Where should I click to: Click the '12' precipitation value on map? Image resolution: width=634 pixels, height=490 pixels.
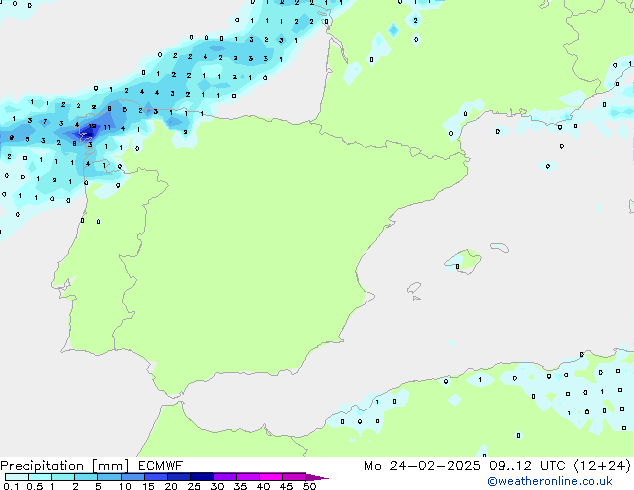click(x=92, y=126)
